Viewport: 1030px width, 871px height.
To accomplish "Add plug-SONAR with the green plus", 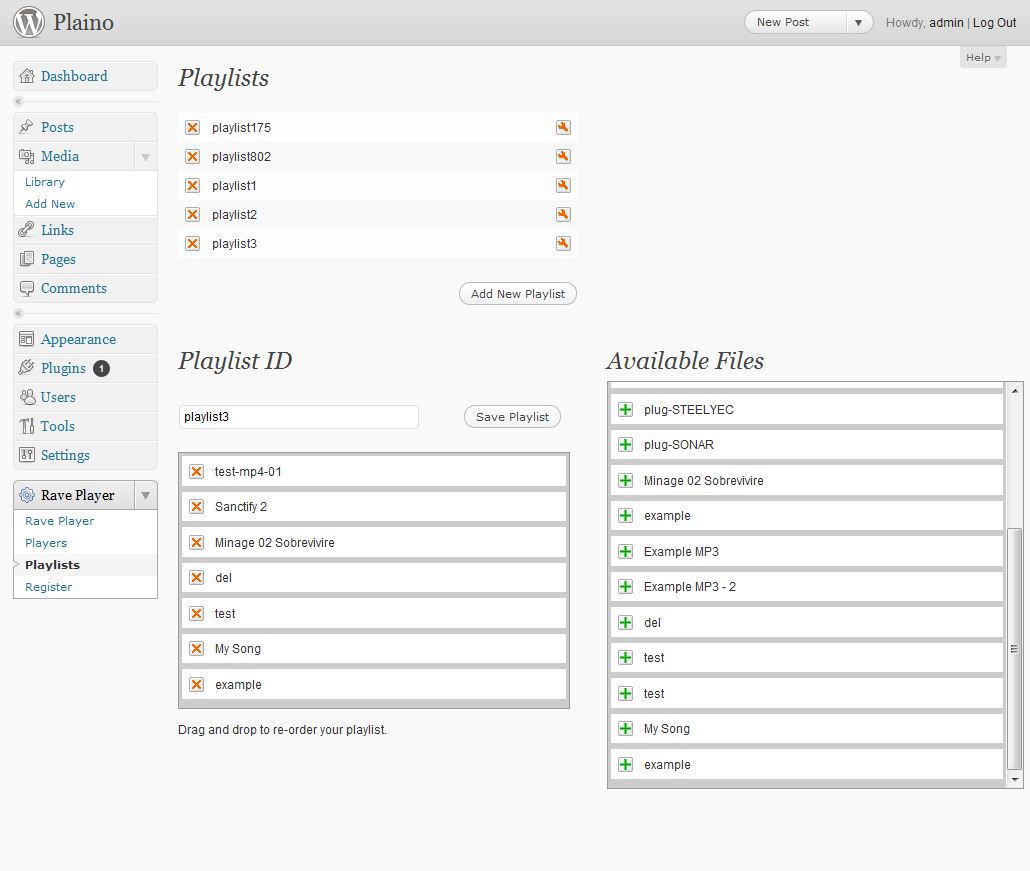I will tap(626, 445).
